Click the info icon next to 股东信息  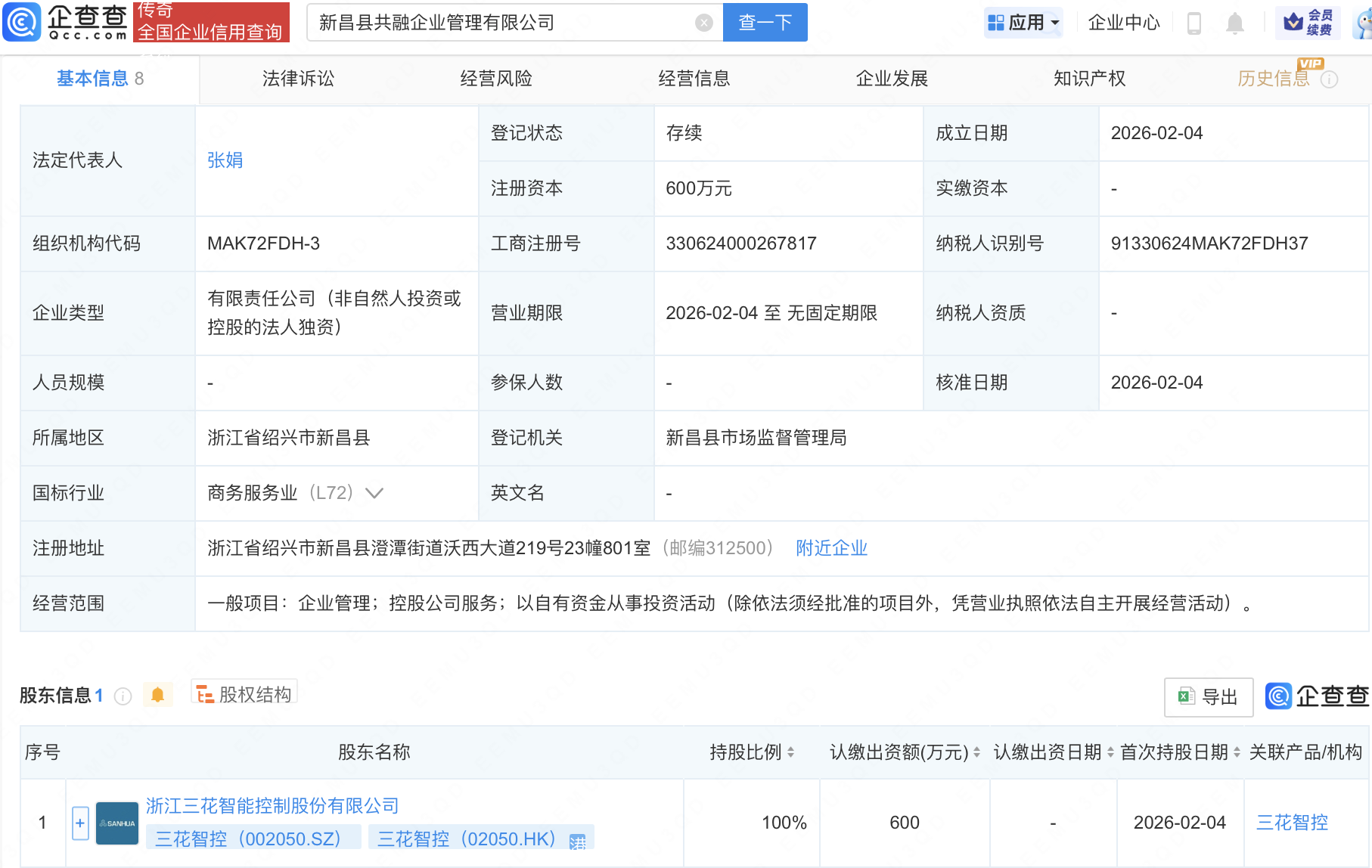tap(122, 696)
